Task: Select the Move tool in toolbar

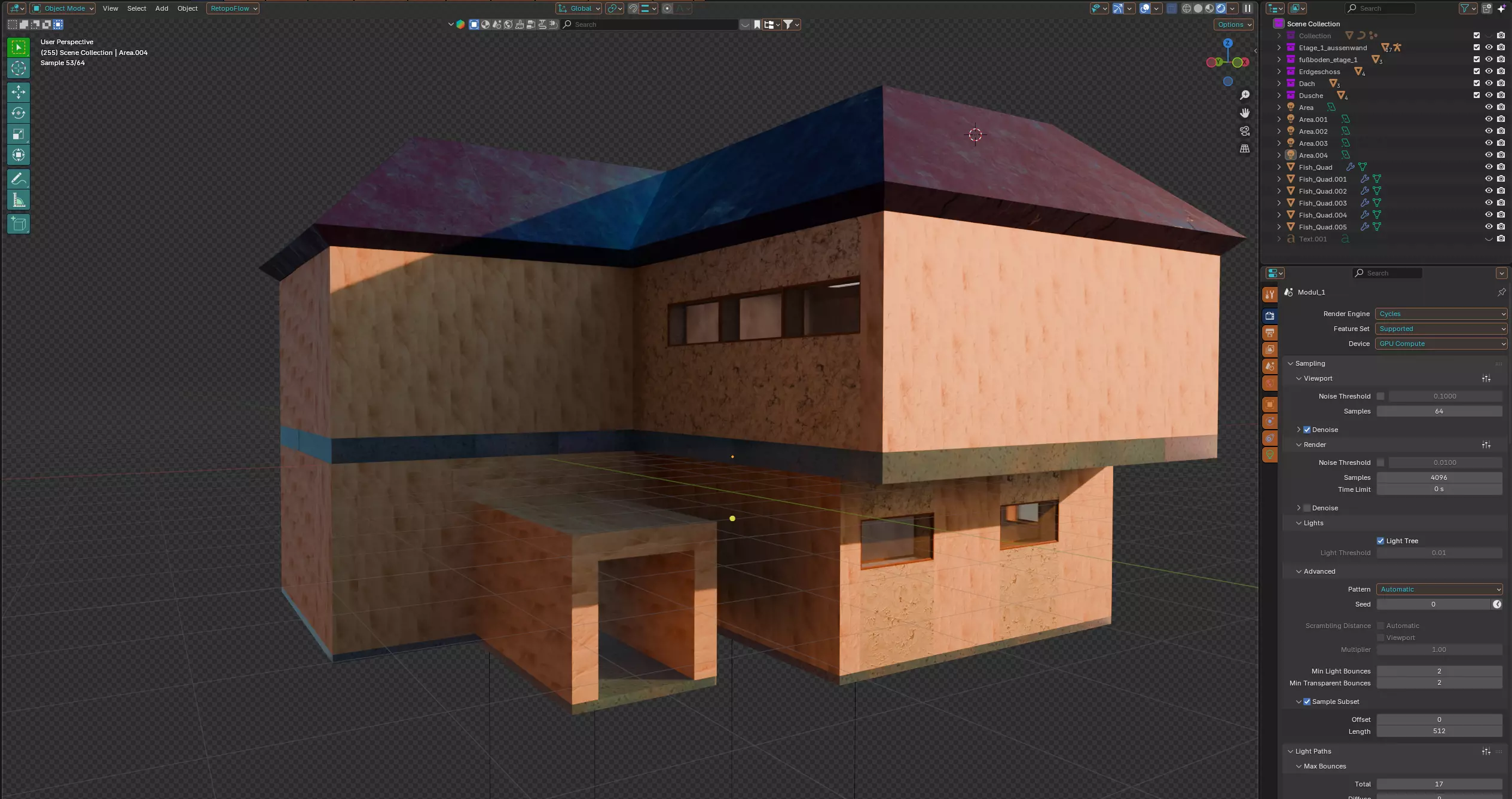Action: click(19, 92)
